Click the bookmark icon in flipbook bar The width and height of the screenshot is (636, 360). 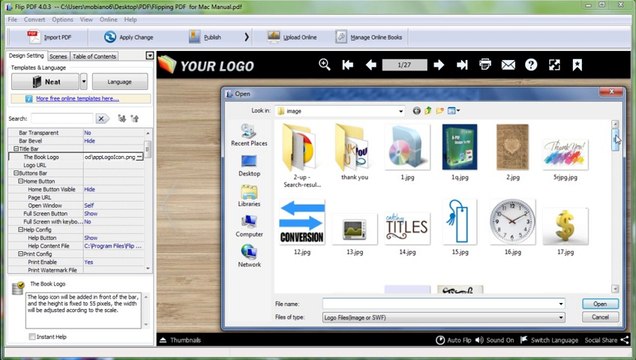(577, 65)
